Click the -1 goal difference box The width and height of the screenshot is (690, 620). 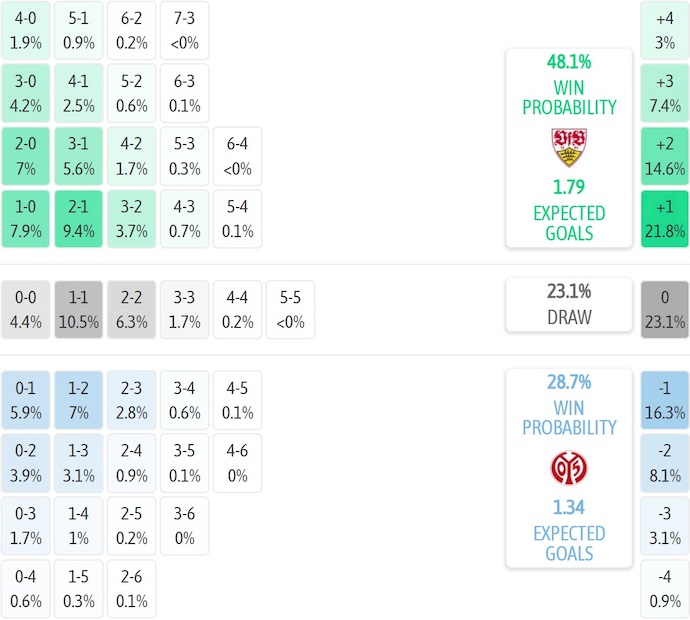point(665,400)
